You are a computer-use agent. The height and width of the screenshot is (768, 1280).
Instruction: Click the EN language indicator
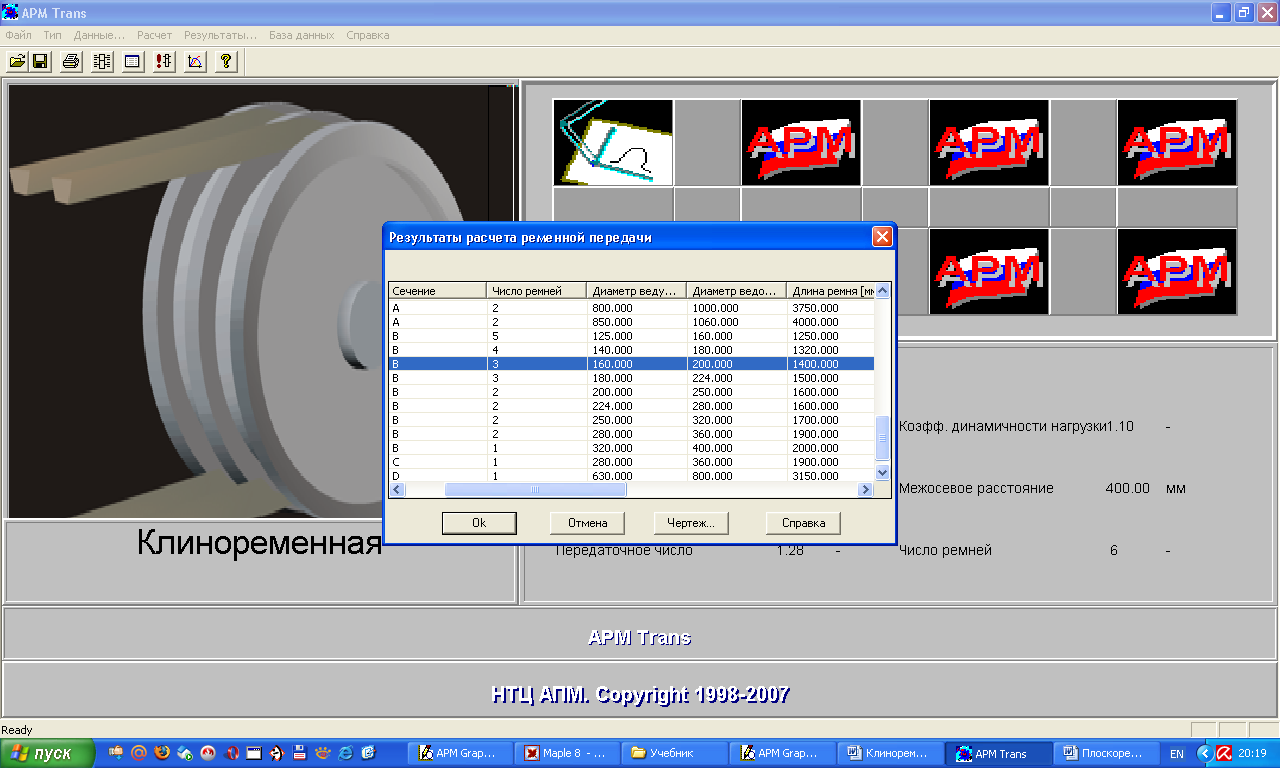pyautogui.click(x=1177, y=753)
